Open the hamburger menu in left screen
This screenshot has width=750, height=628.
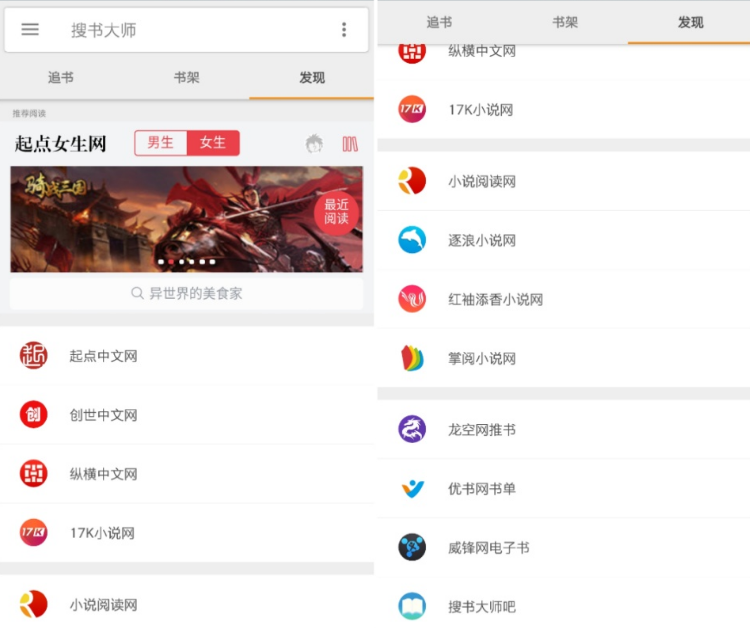coord(30,30)
